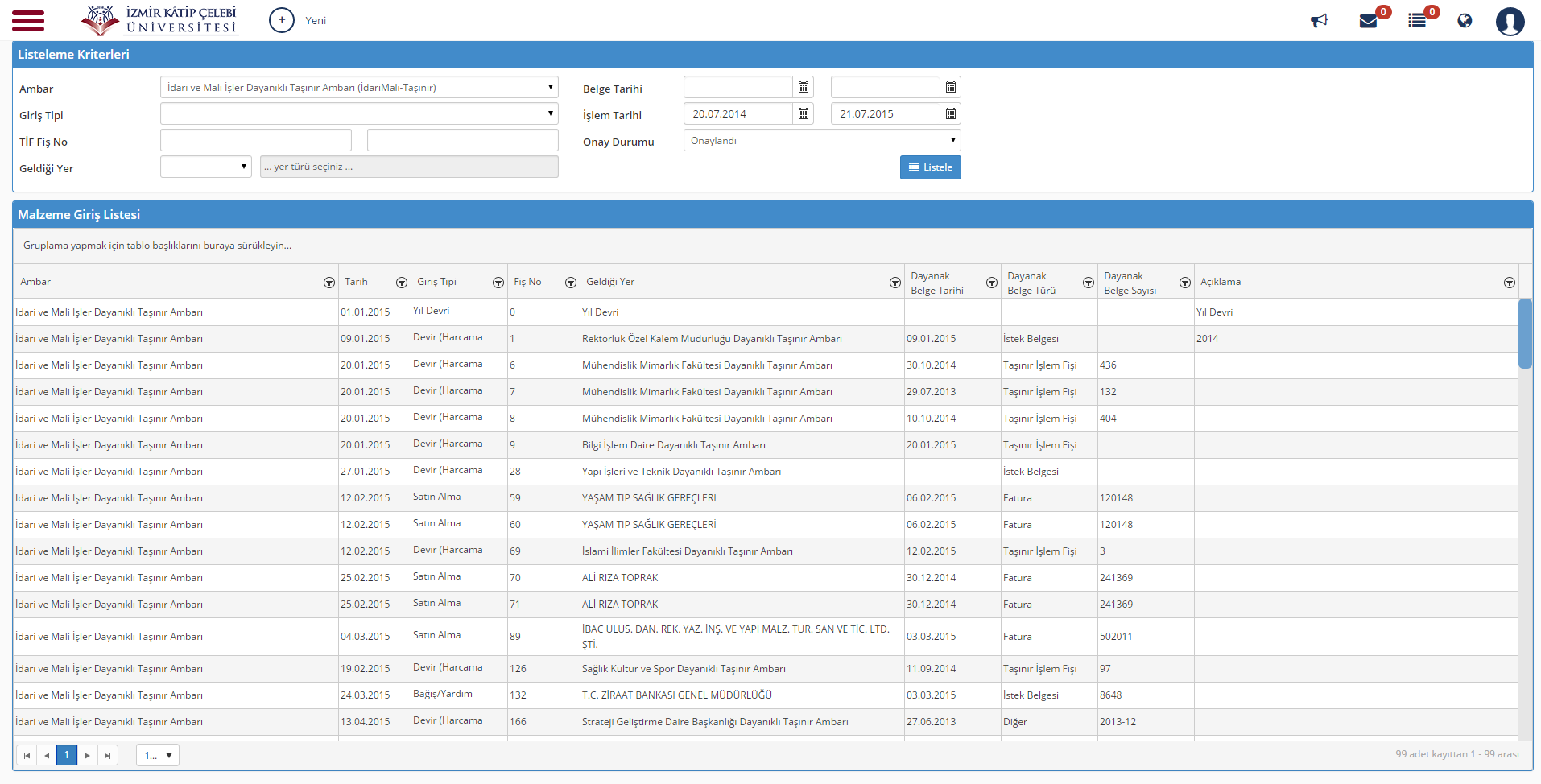This screenshot has width=1541, height=784.
Task: Sort by Tarih column header
Action: 356,282
